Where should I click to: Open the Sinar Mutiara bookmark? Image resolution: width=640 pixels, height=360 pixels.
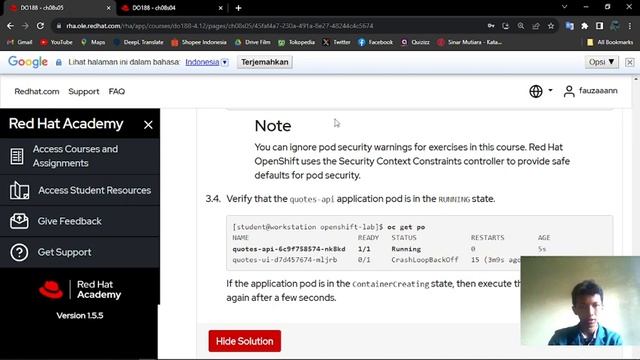tap(469, 42)
